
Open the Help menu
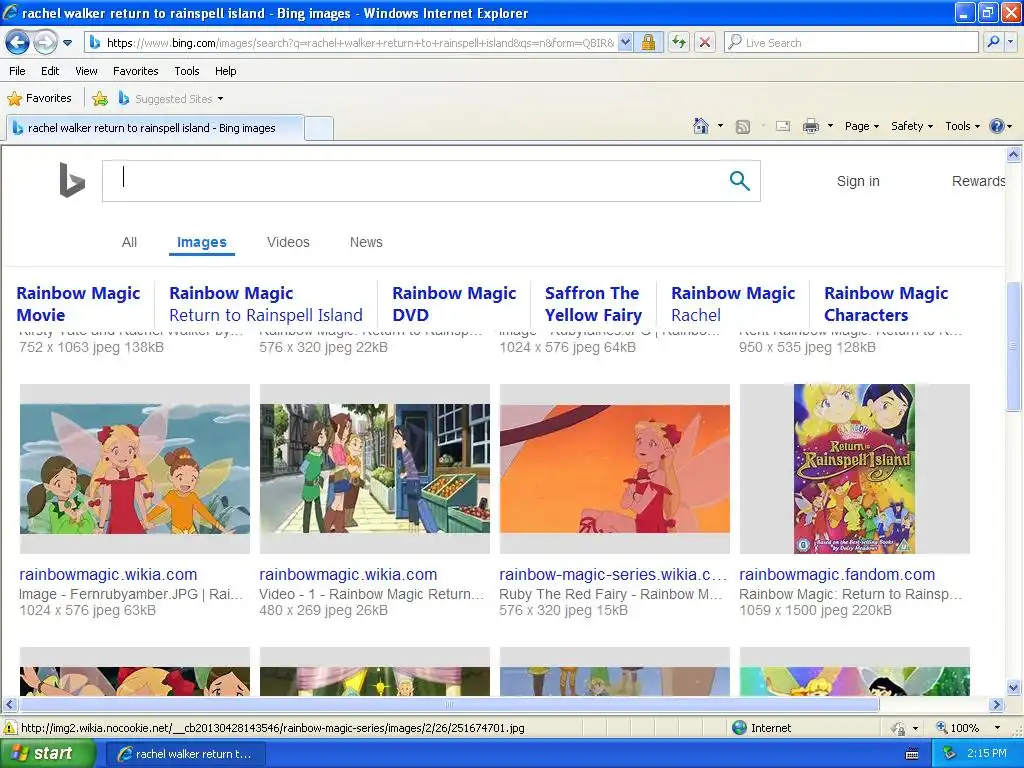point(225,71)
